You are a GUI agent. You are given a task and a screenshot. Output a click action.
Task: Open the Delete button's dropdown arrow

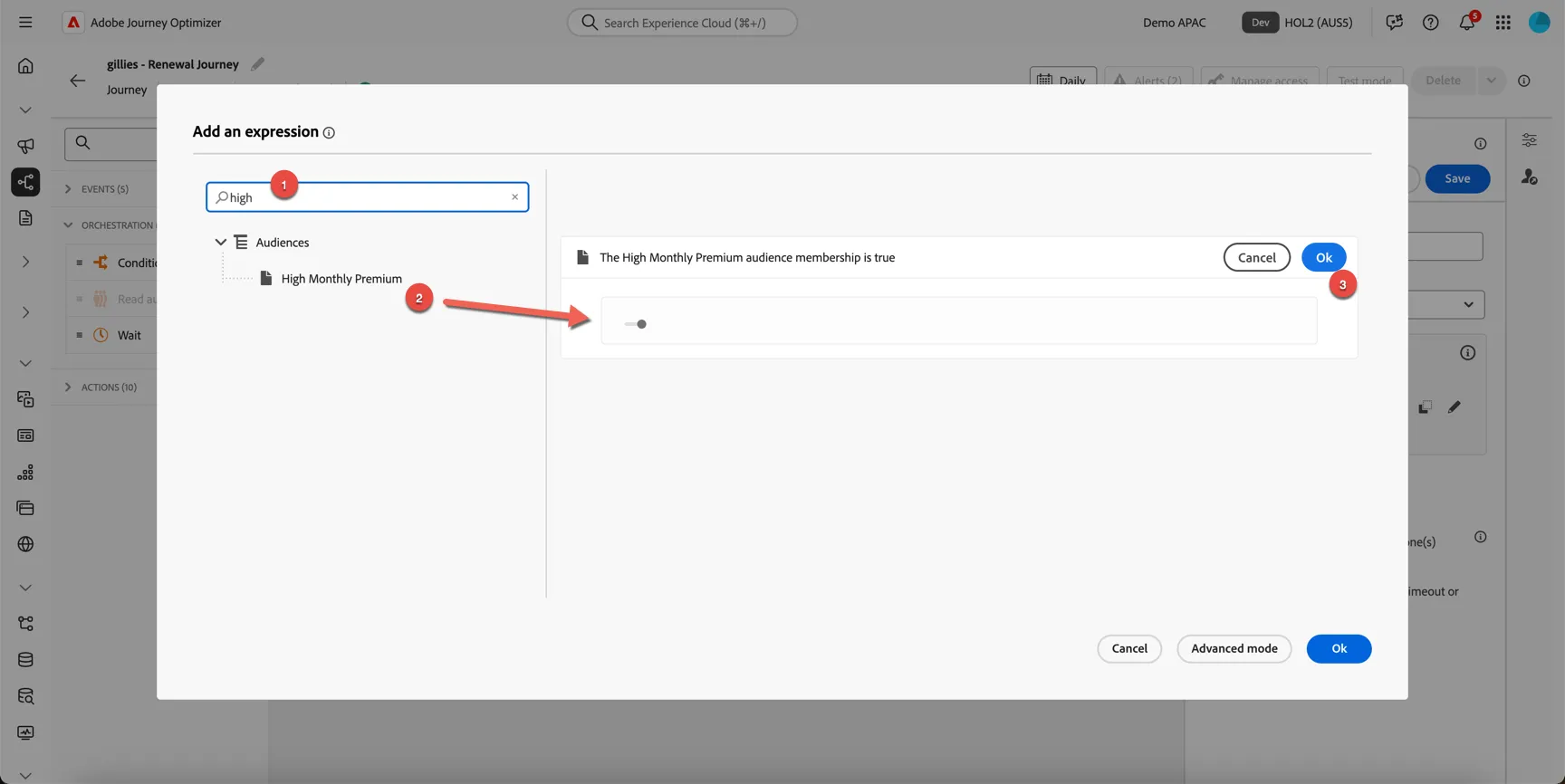click(x=1491, y=81)
